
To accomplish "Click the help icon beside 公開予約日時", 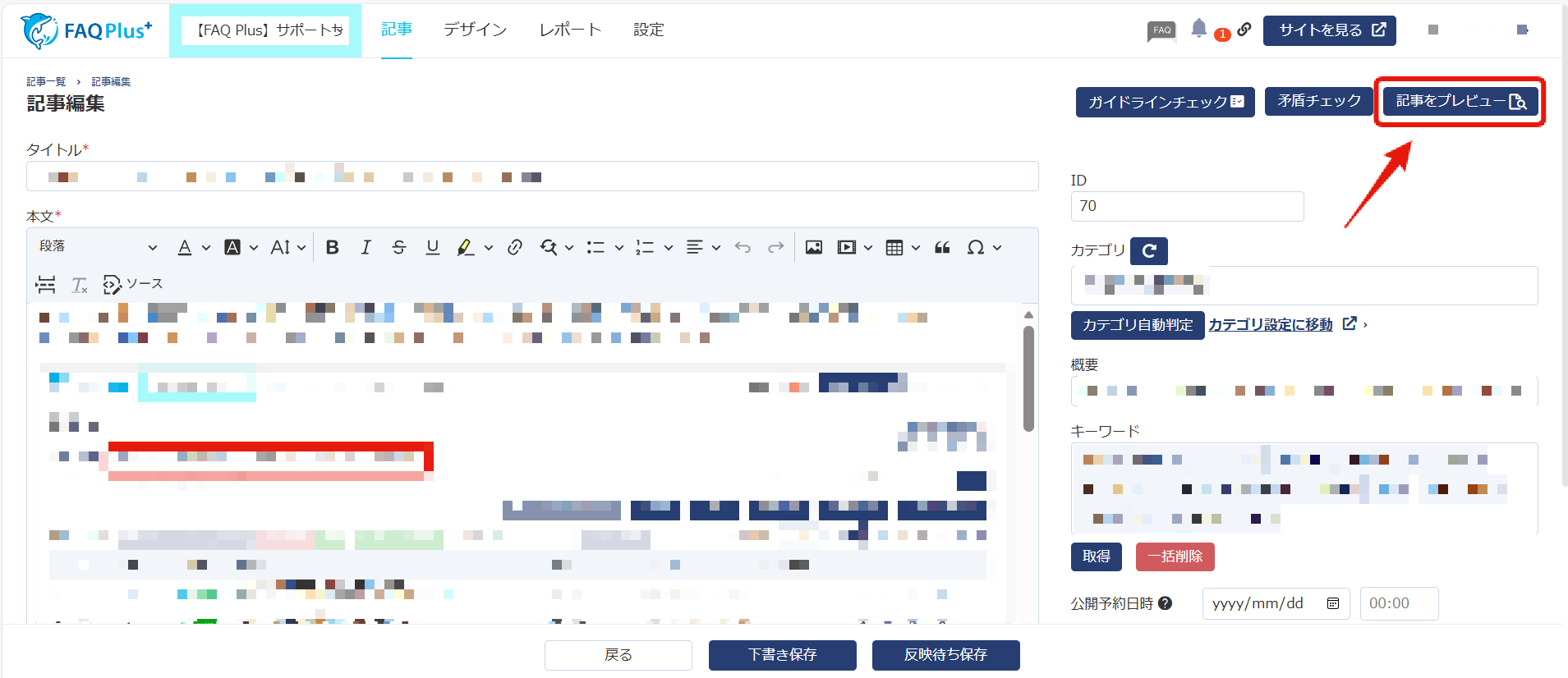I will point(1165,603).
